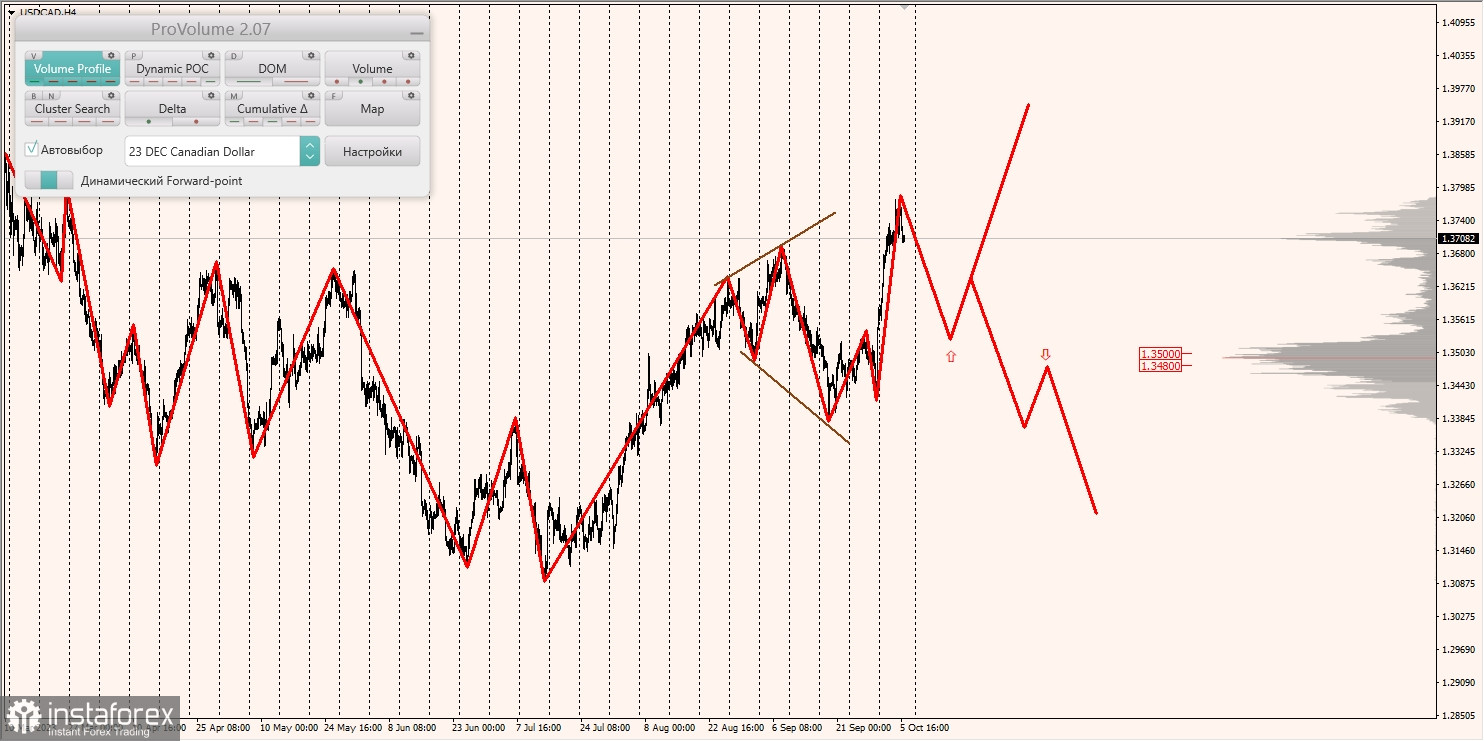Switch the Динамический Forward-point toggle
This screenshot has height=741, width=1484.
pyautogui.click(x=49, y=181)
